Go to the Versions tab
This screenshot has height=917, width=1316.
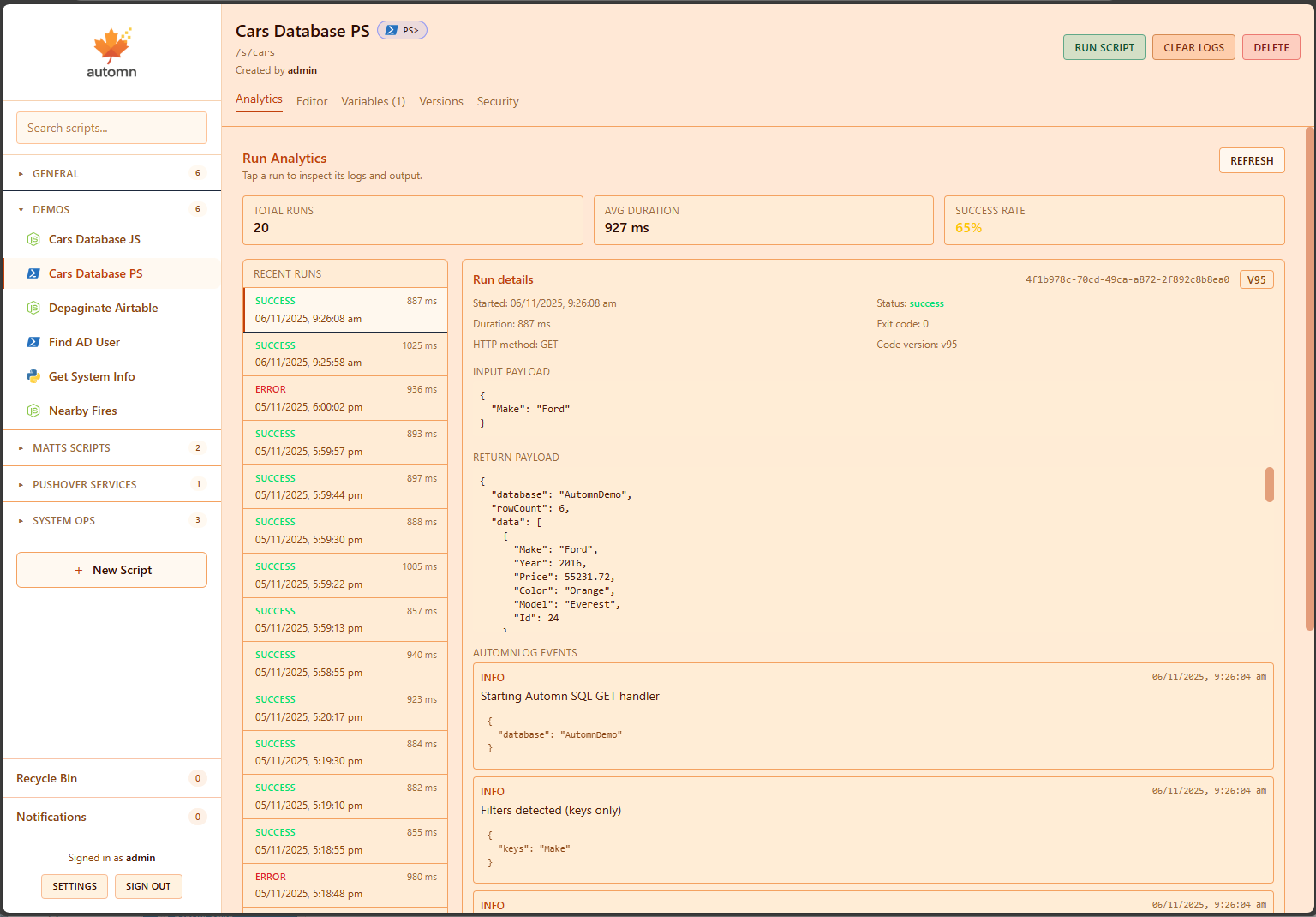(441, 101)
